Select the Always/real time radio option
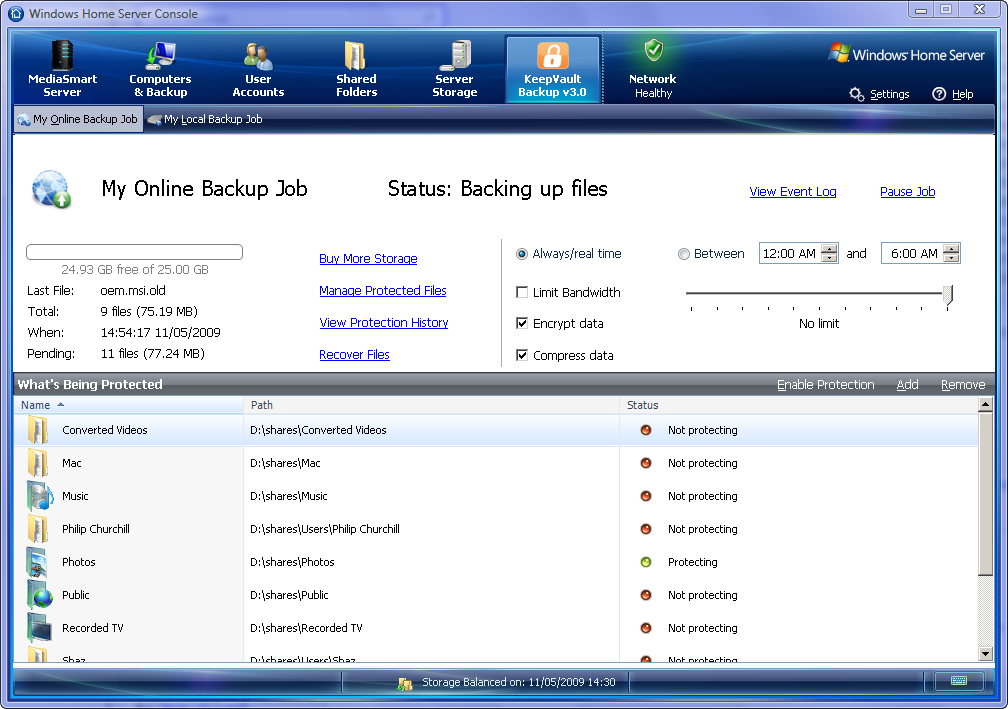Image resolution: width=1008 pixels, height=709 pixels. pyautogui.click(x=522, y=254)
